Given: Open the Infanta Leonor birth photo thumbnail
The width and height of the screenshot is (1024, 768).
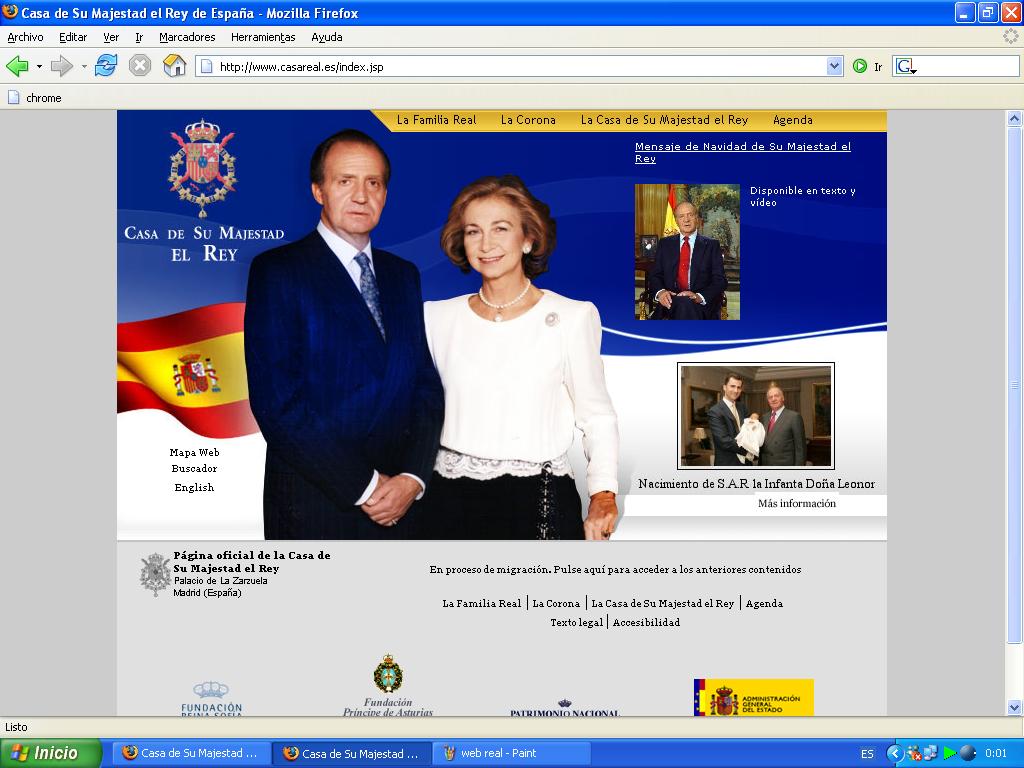Looking at the screenshot, I should [756, 416].
